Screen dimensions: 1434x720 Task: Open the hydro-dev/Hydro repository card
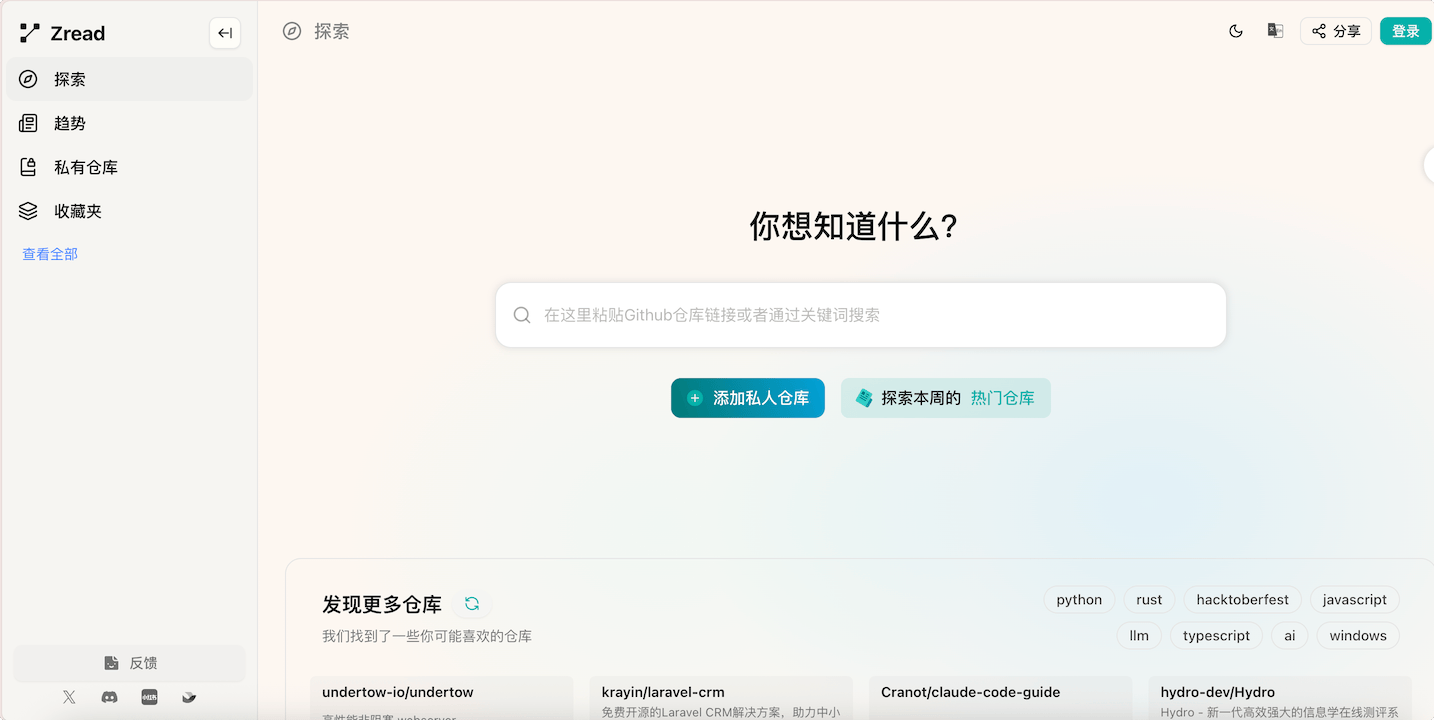coord(1280,698)
